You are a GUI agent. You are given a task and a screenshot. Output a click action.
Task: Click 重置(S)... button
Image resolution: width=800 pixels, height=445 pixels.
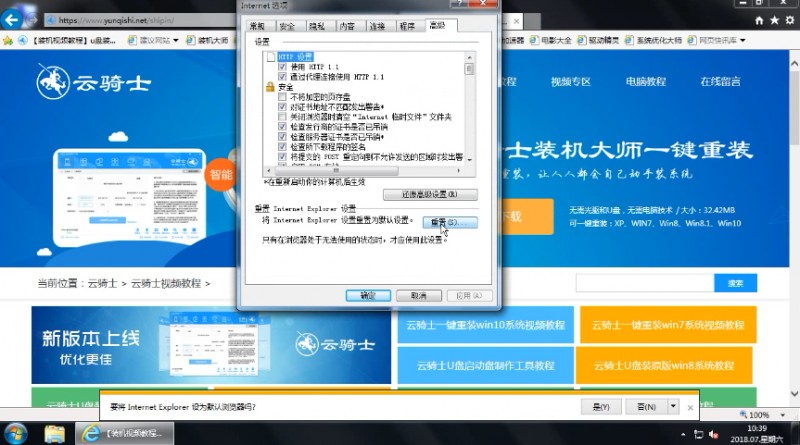coord(450,222)
